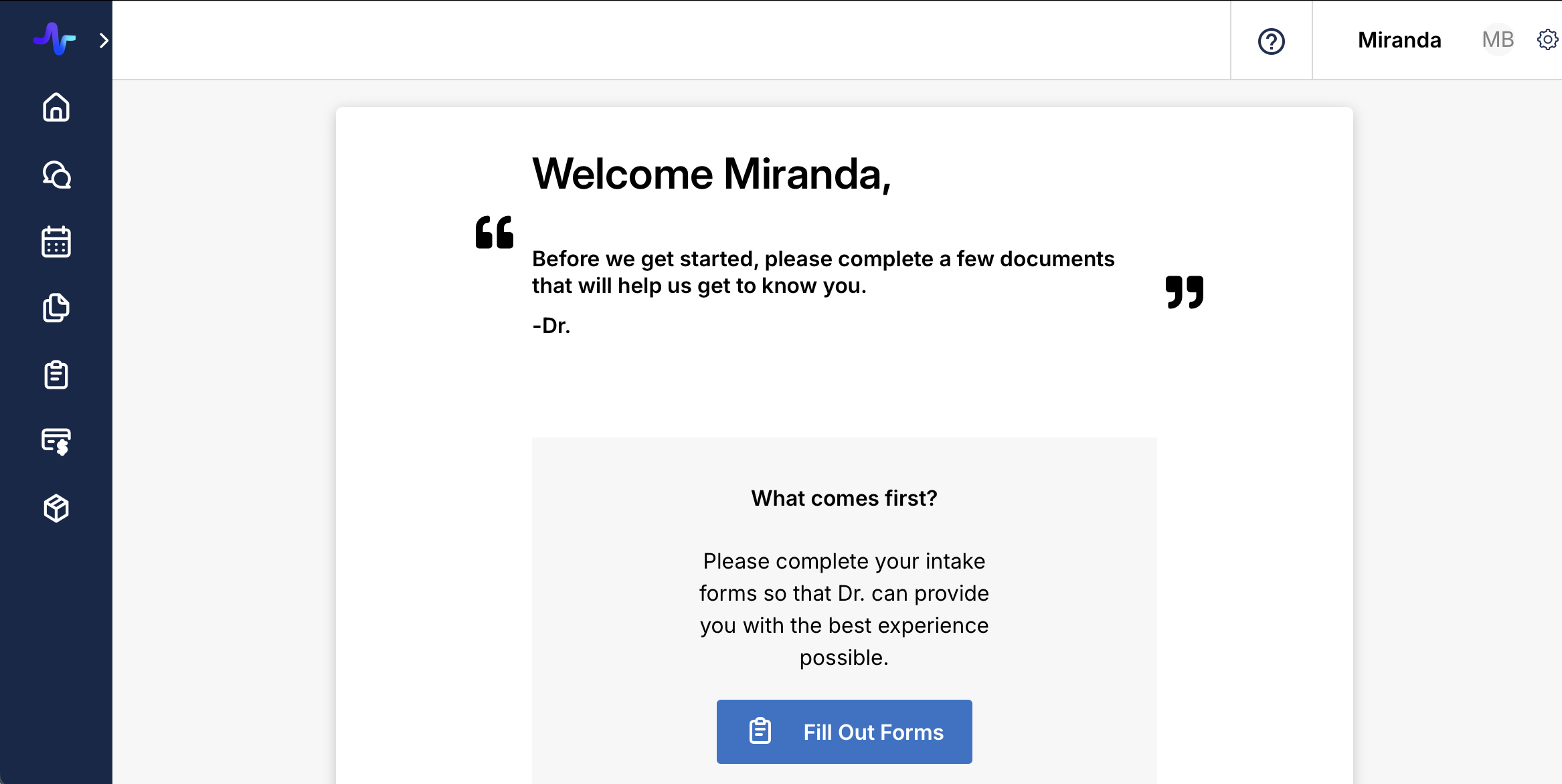Click the app logo in the sidebar
Image resolution: width=1562 pixels, height=784 pixels.
pyautogui.click(x=54, y=39)
